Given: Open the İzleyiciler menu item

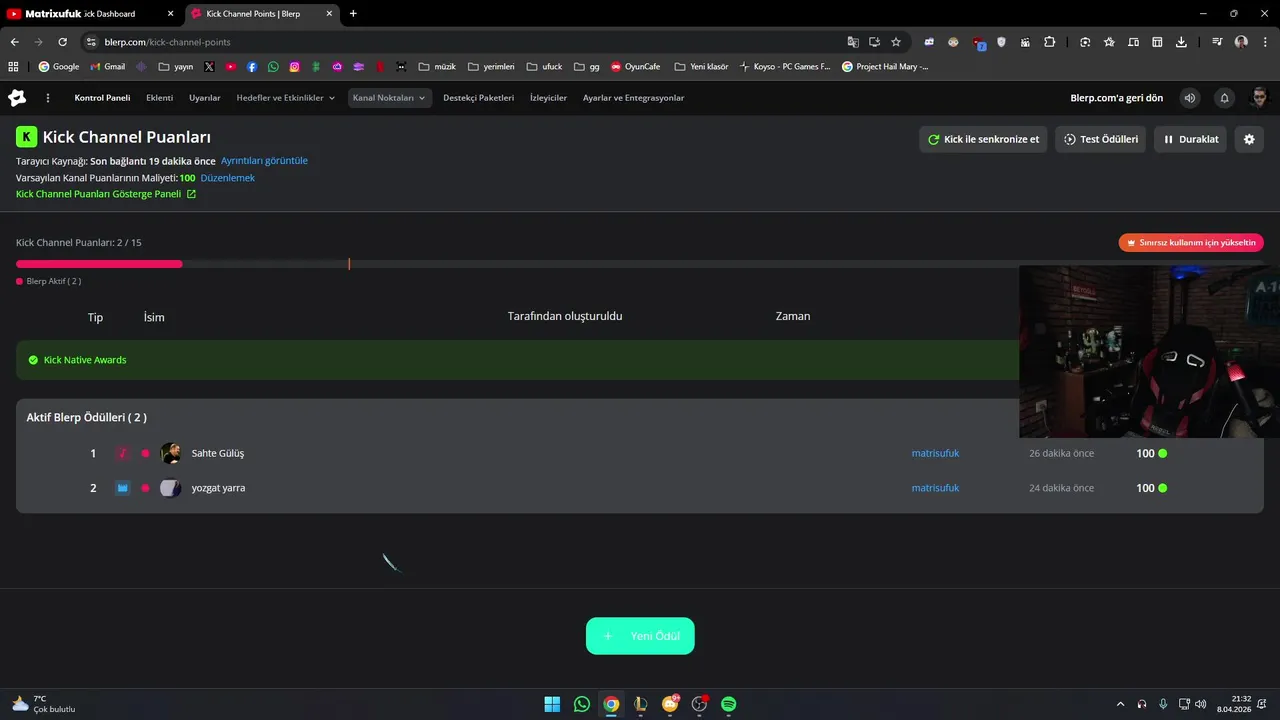Looking at the screenshot, I should coord(548,98).
